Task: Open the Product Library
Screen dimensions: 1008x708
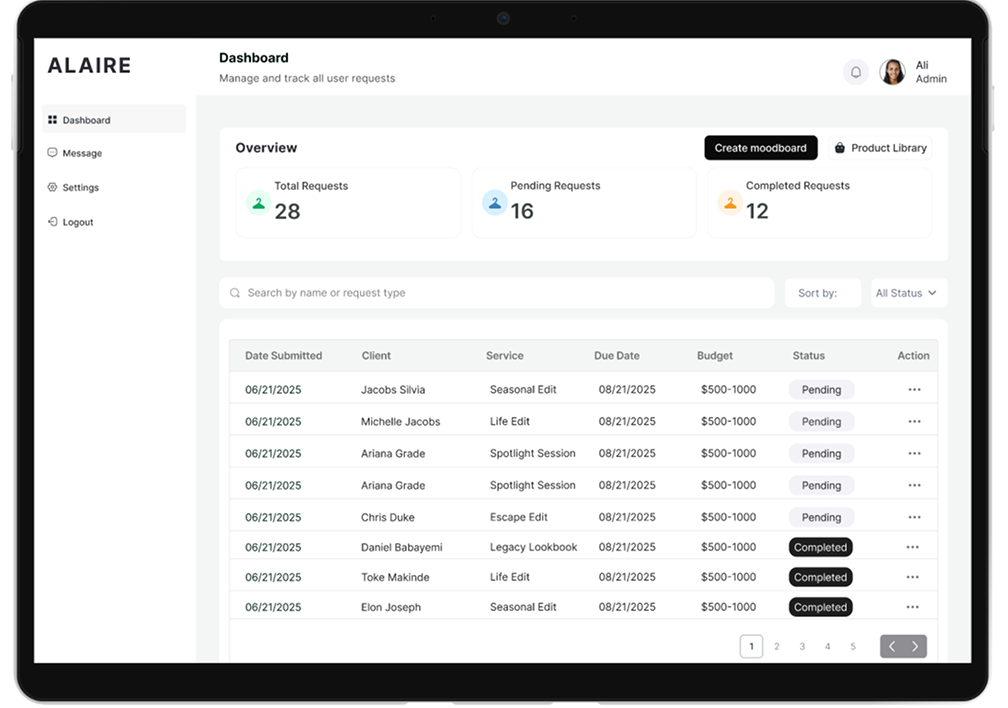Action: click(x=881, y=147)
